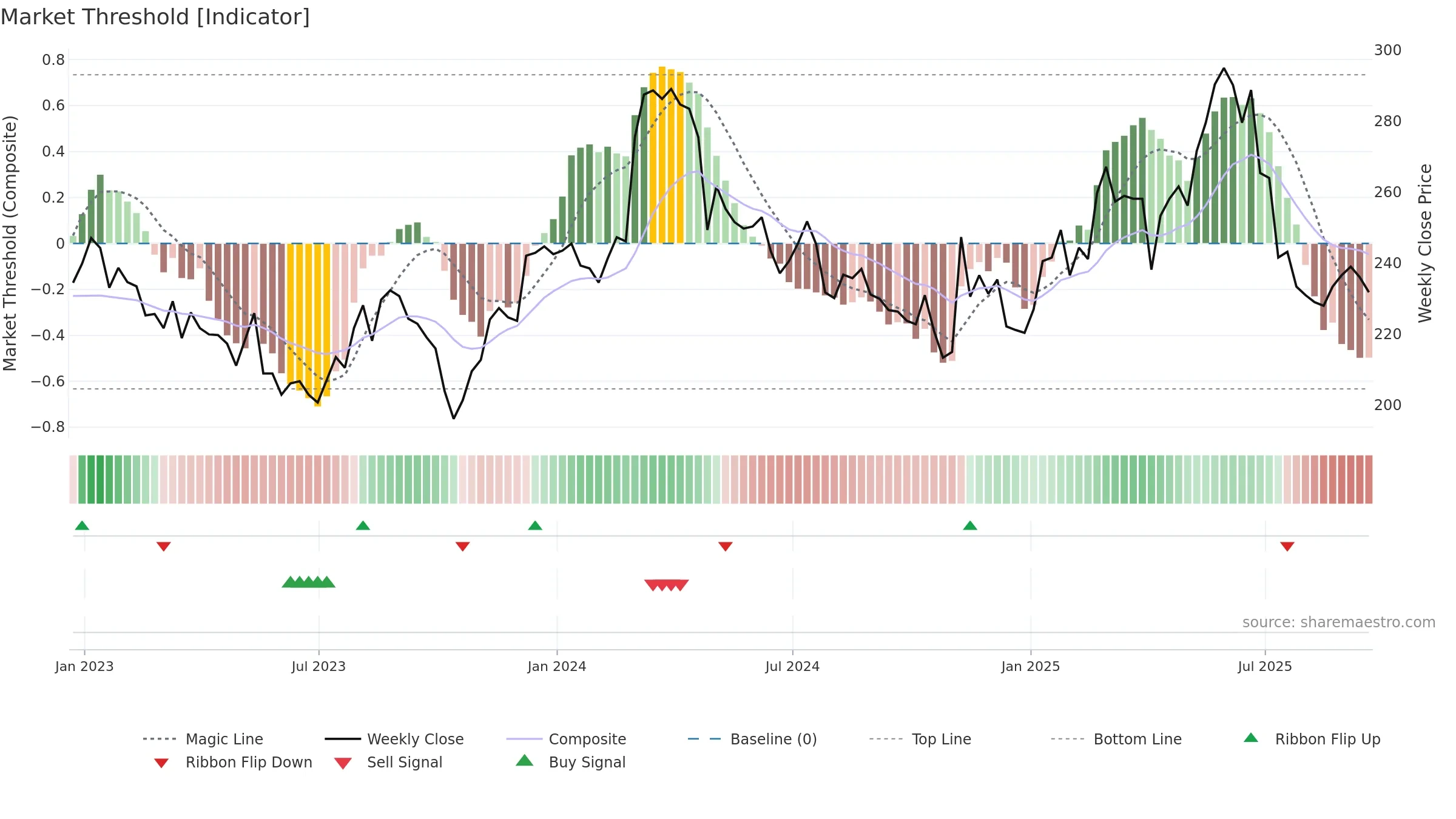Toggle the Ribbon Flip Up legend entry
This screenshot has height=819, width=1456.
point(1312,739)
